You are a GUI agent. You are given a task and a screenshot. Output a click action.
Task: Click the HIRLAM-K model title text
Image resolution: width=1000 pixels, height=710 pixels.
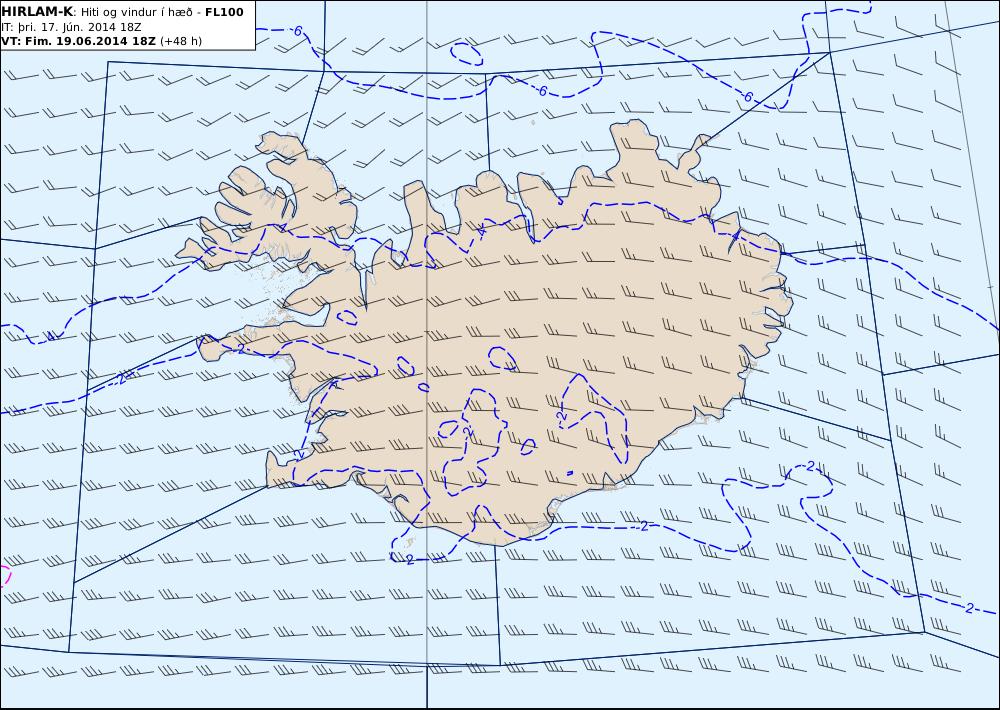[38, 12]
